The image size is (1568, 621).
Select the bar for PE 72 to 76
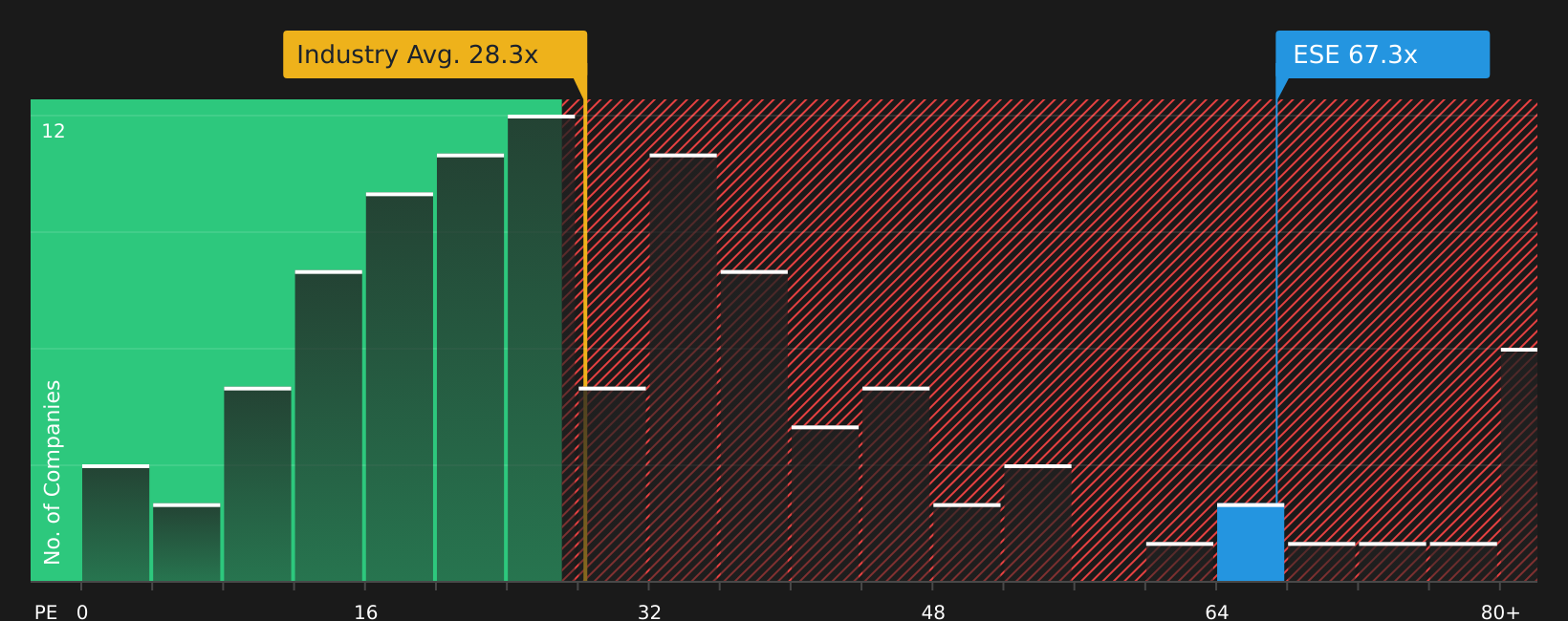tap(1392, 562)
